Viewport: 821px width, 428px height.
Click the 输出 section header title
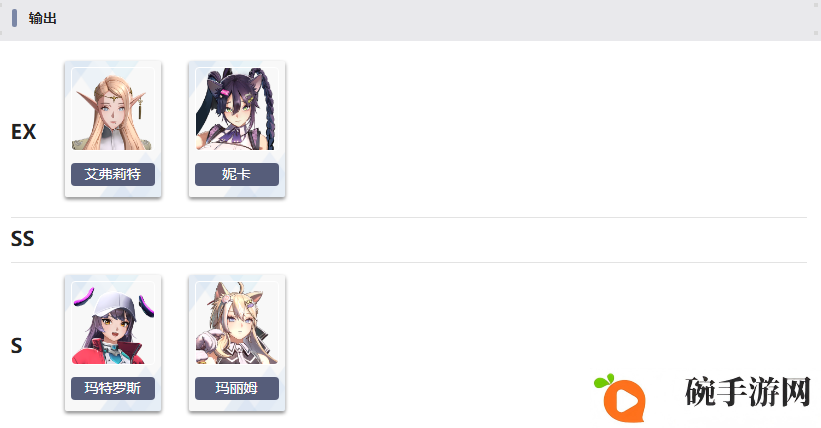click(x=42, y=18)
